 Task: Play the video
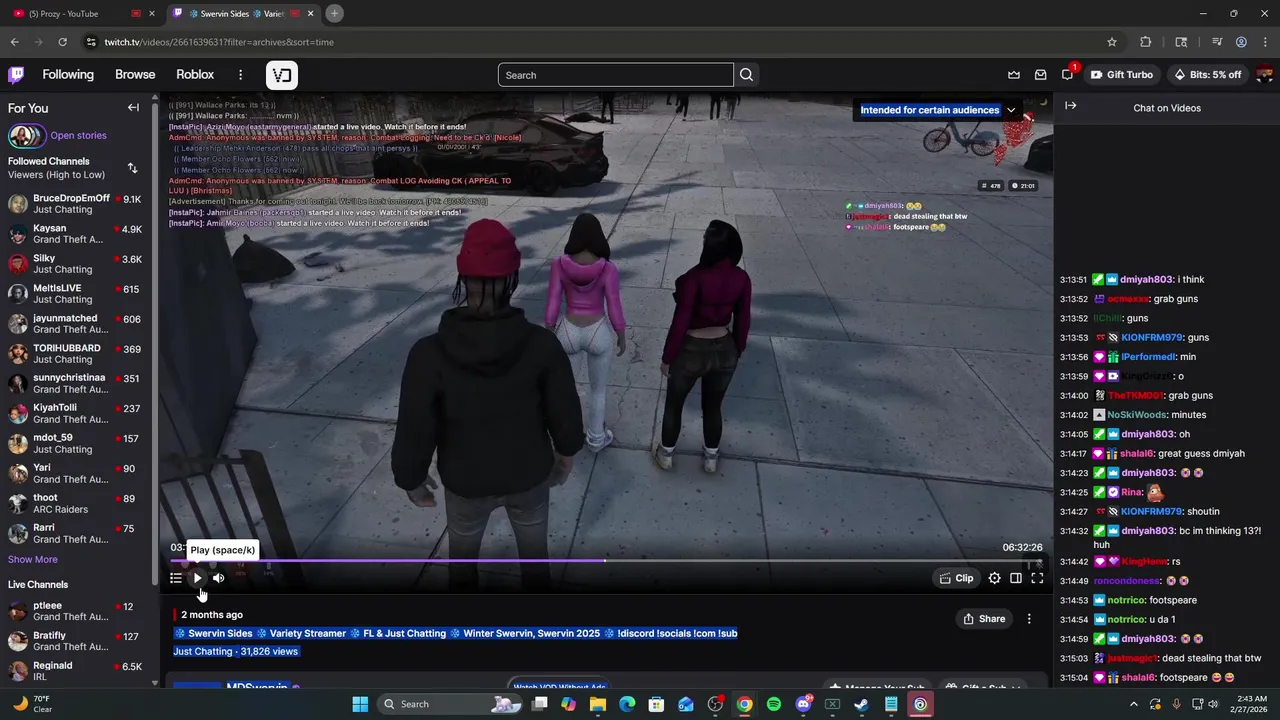[x=197, y=578]
